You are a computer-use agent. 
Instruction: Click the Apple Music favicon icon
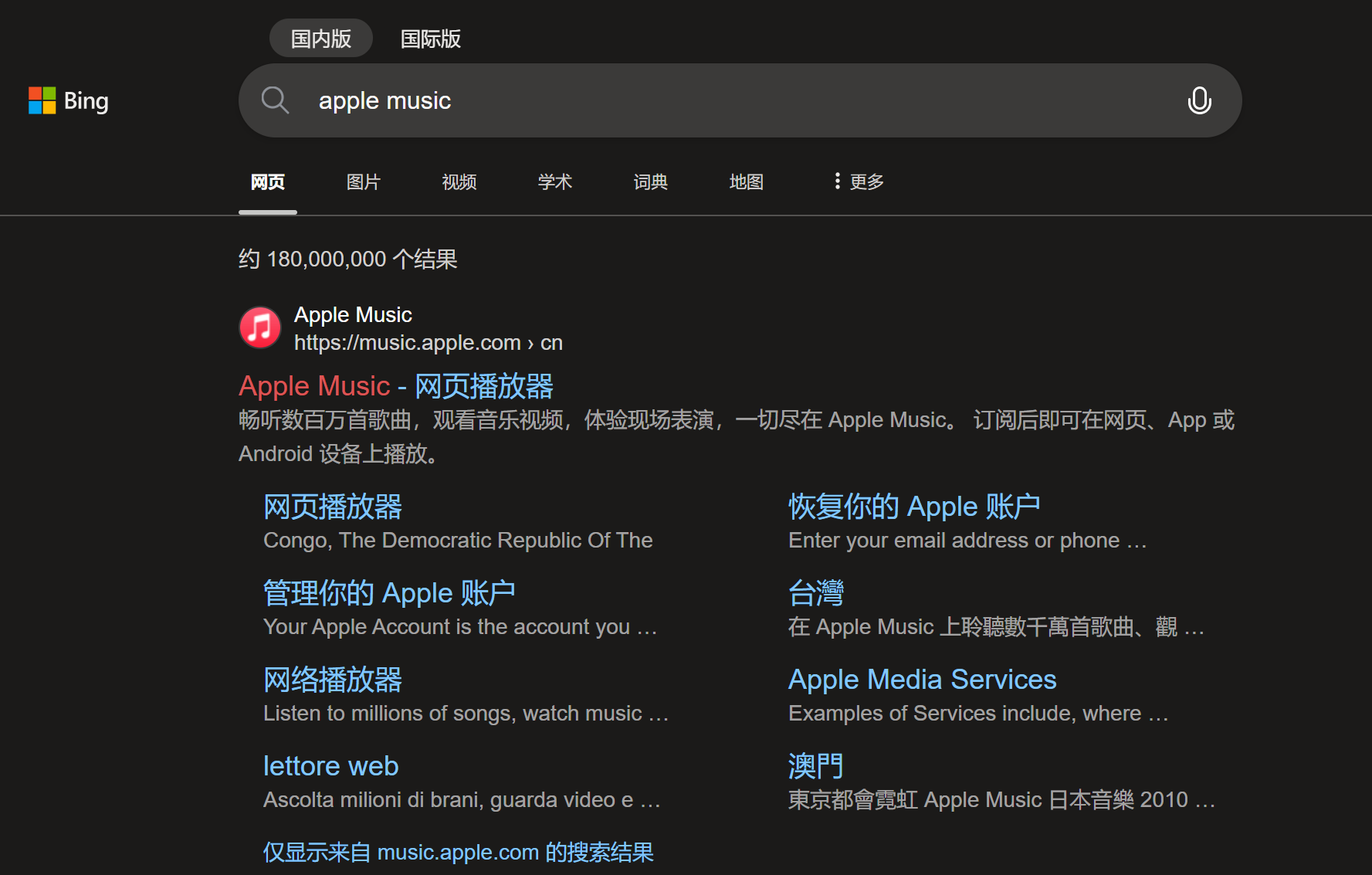pos(260,327)
